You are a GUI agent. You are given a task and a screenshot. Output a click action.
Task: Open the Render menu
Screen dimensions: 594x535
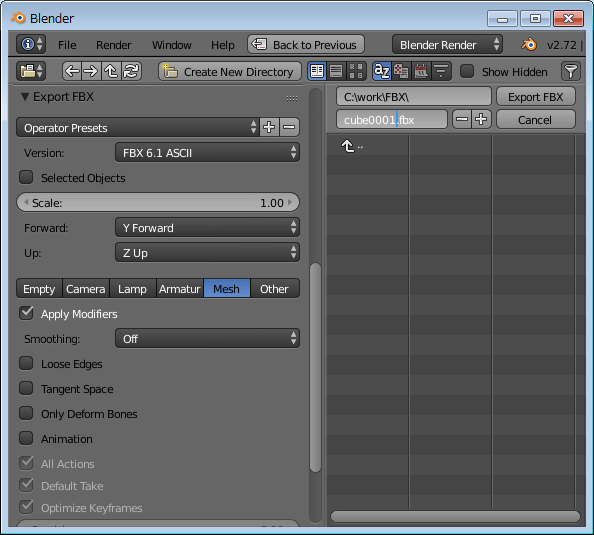[114, 45]
